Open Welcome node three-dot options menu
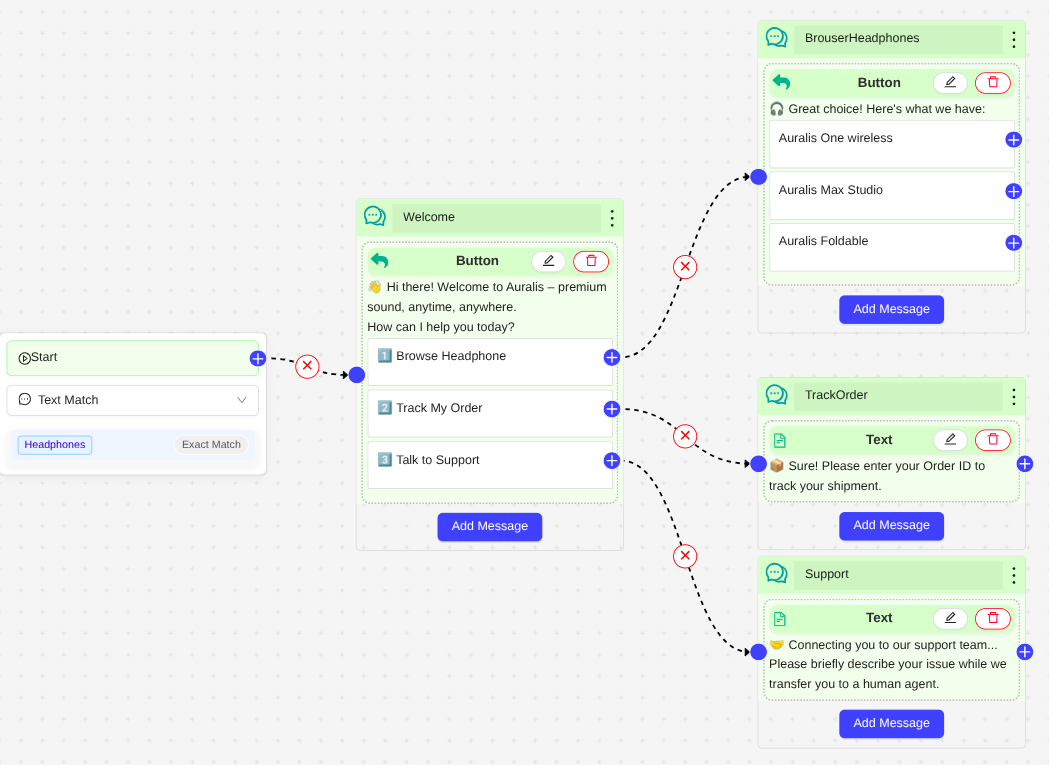This screenshot has width=1049, height=765. 612,218
